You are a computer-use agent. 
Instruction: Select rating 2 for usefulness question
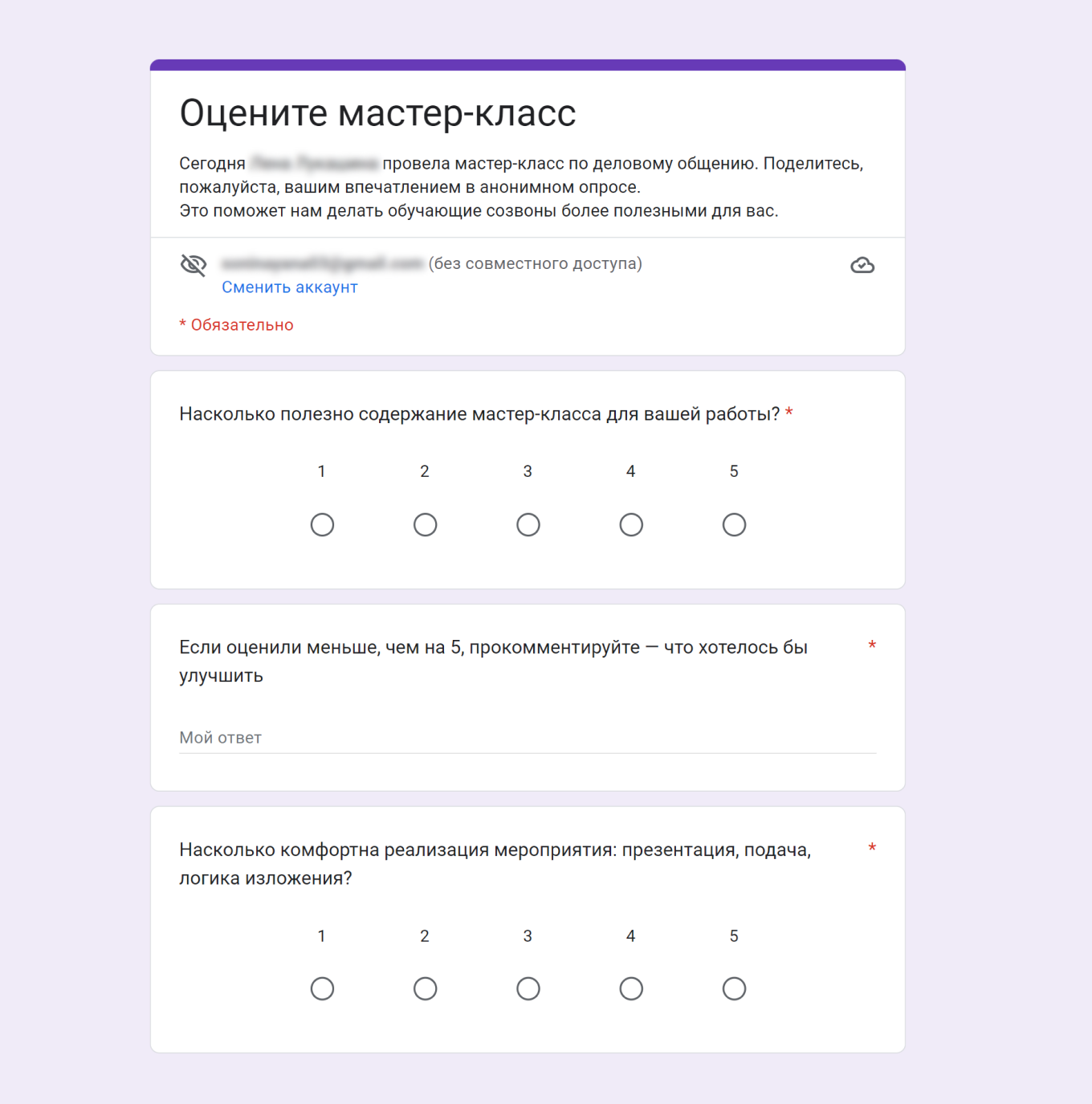425,524
